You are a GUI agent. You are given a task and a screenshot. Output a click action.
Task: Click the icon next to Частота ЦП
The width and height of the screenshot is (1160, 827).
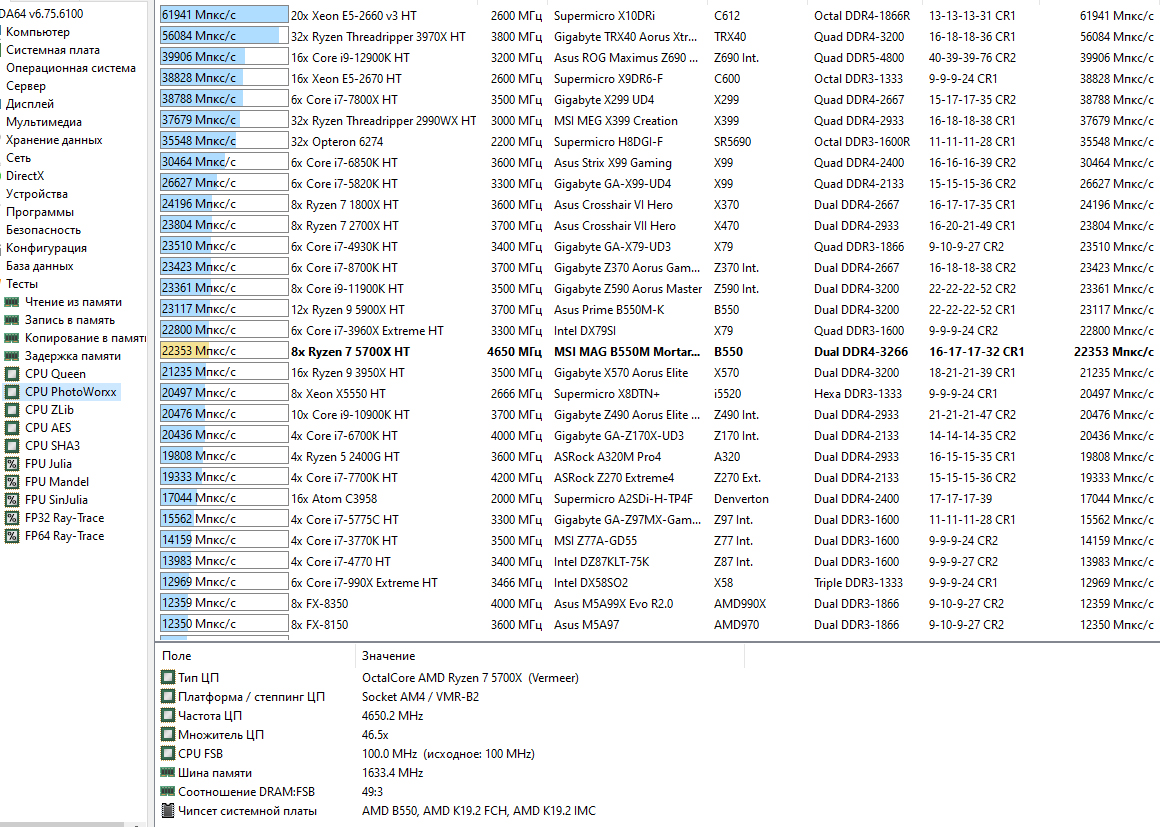point(168,715)
